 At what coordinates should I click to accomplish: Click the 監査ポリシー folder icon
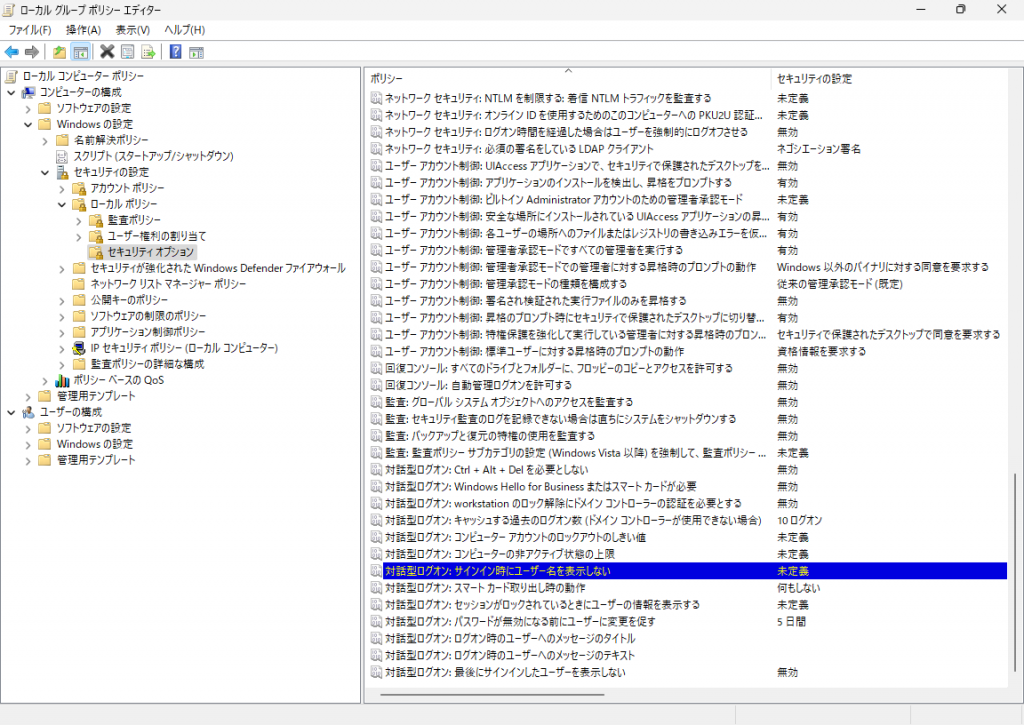pos(96,220)
